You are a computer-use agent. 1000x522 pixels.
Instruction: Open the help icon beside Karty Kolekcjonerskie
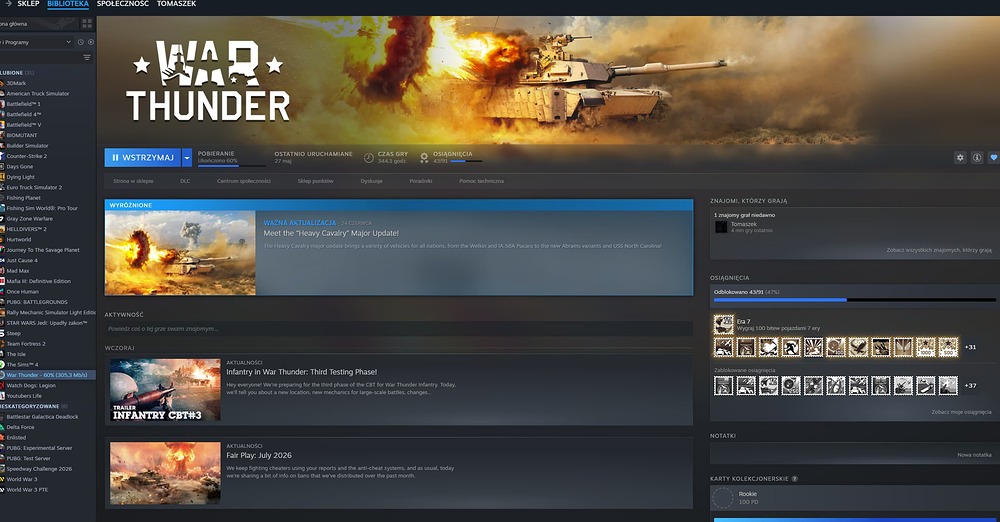click(x=795, y=479)
